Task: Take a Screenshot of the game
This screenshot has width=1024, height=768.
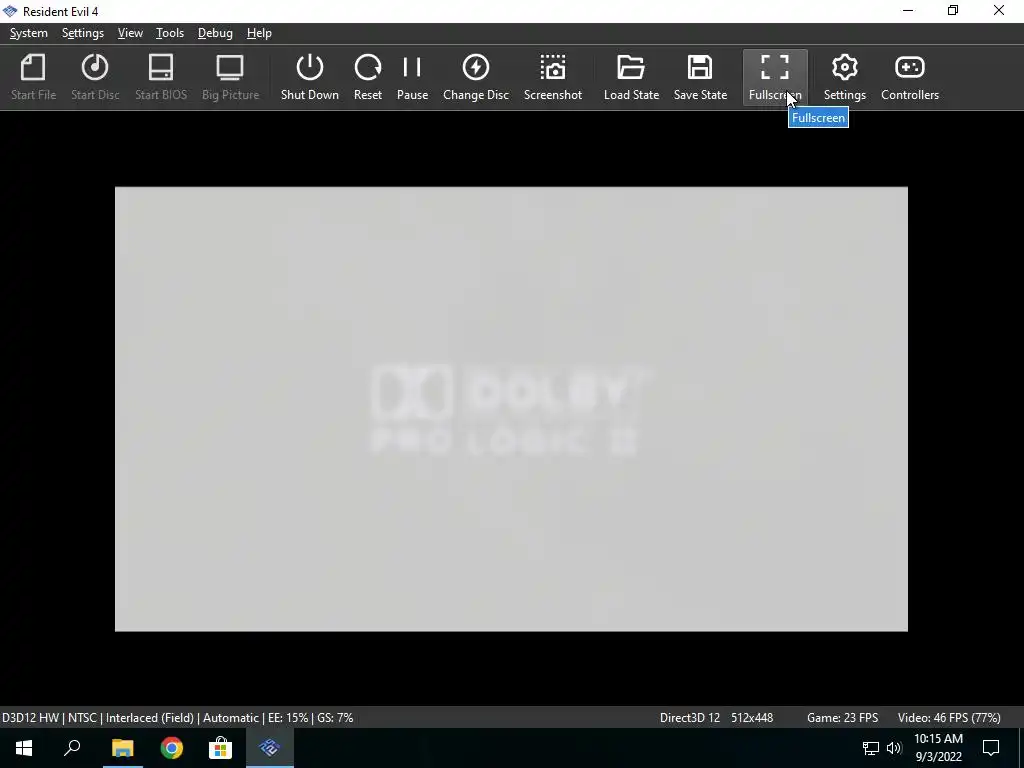Action: click(x=552, y=77)
